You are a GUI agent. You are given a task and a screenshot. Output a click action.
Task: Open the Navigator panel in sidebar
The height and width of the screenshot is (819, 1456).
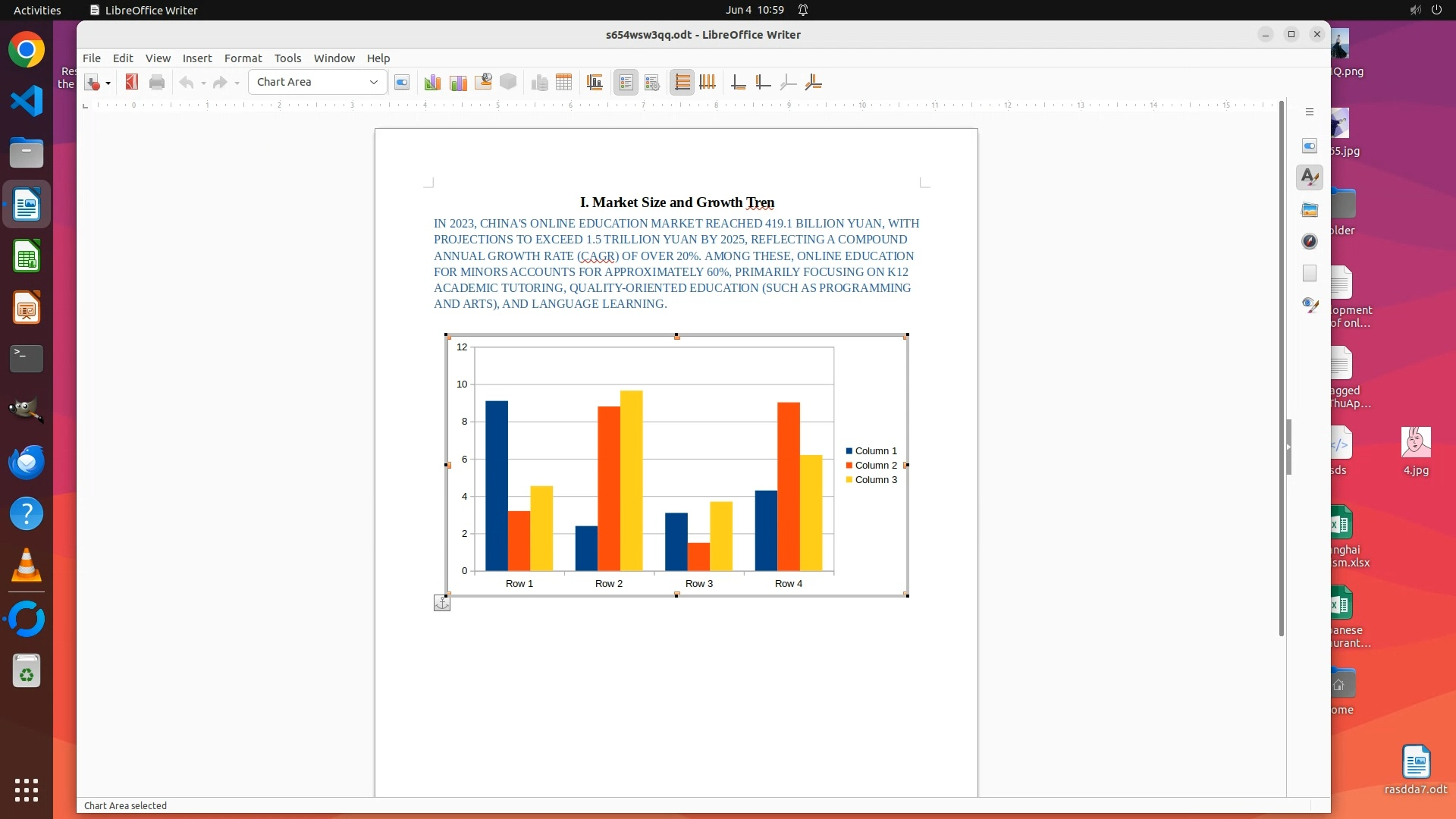1310,241
